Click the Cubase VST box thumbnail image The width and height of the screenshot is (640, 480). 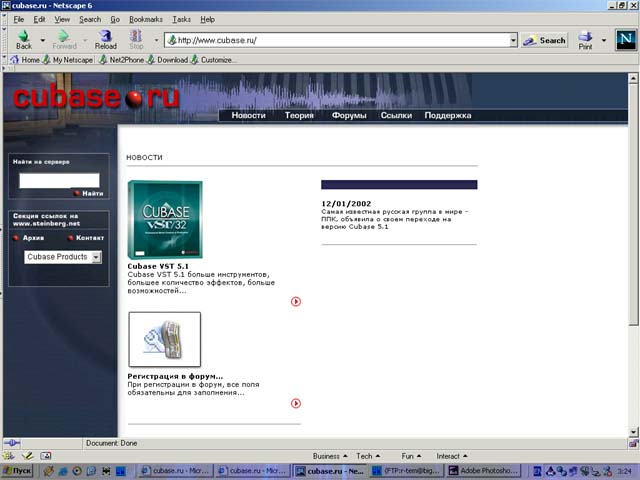click(x=165, y=220)
